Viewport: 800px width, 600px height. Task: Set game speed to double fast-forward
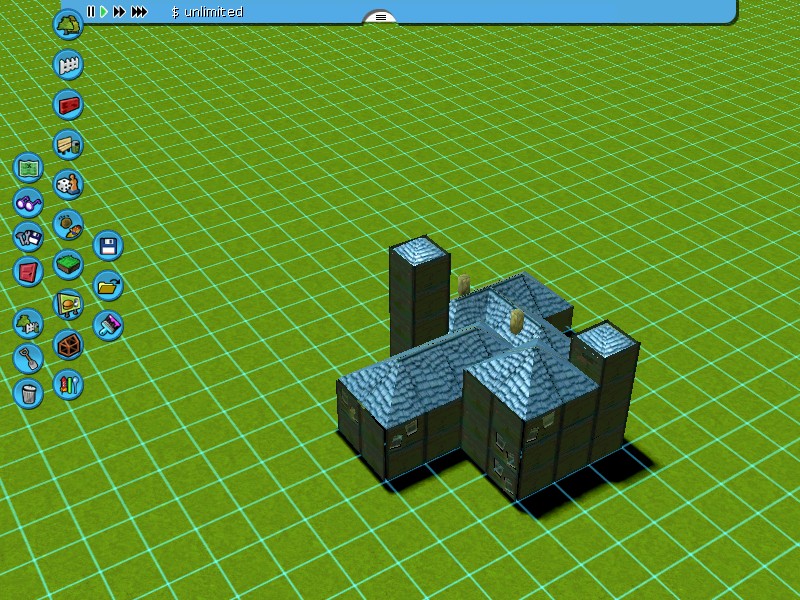point(119,11)
